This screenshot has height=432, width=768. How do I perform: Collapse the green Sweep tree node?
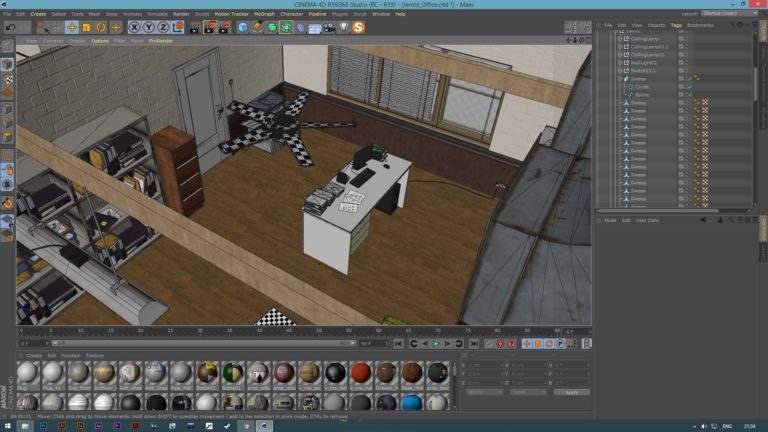click(620, 78)
